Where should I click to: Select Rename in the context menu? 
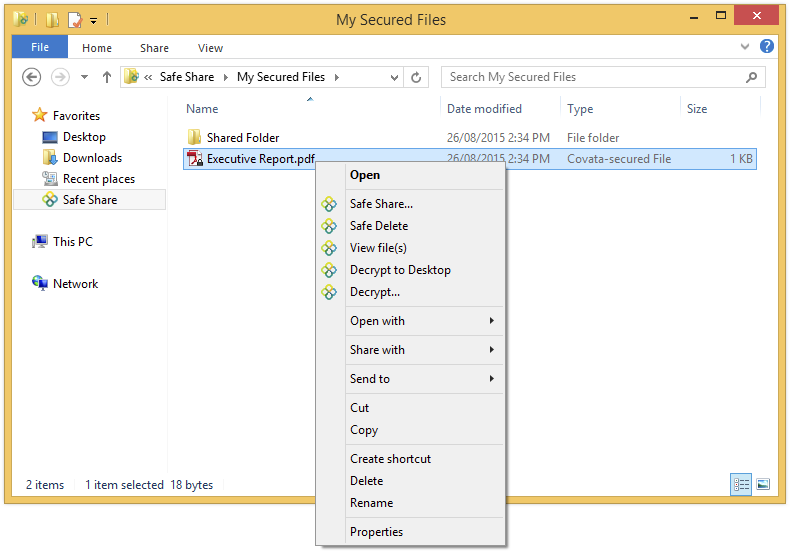click(371, 503)
